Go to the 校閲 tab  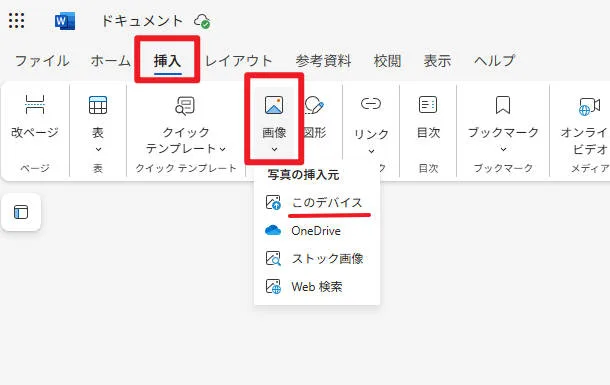point(387,61)
